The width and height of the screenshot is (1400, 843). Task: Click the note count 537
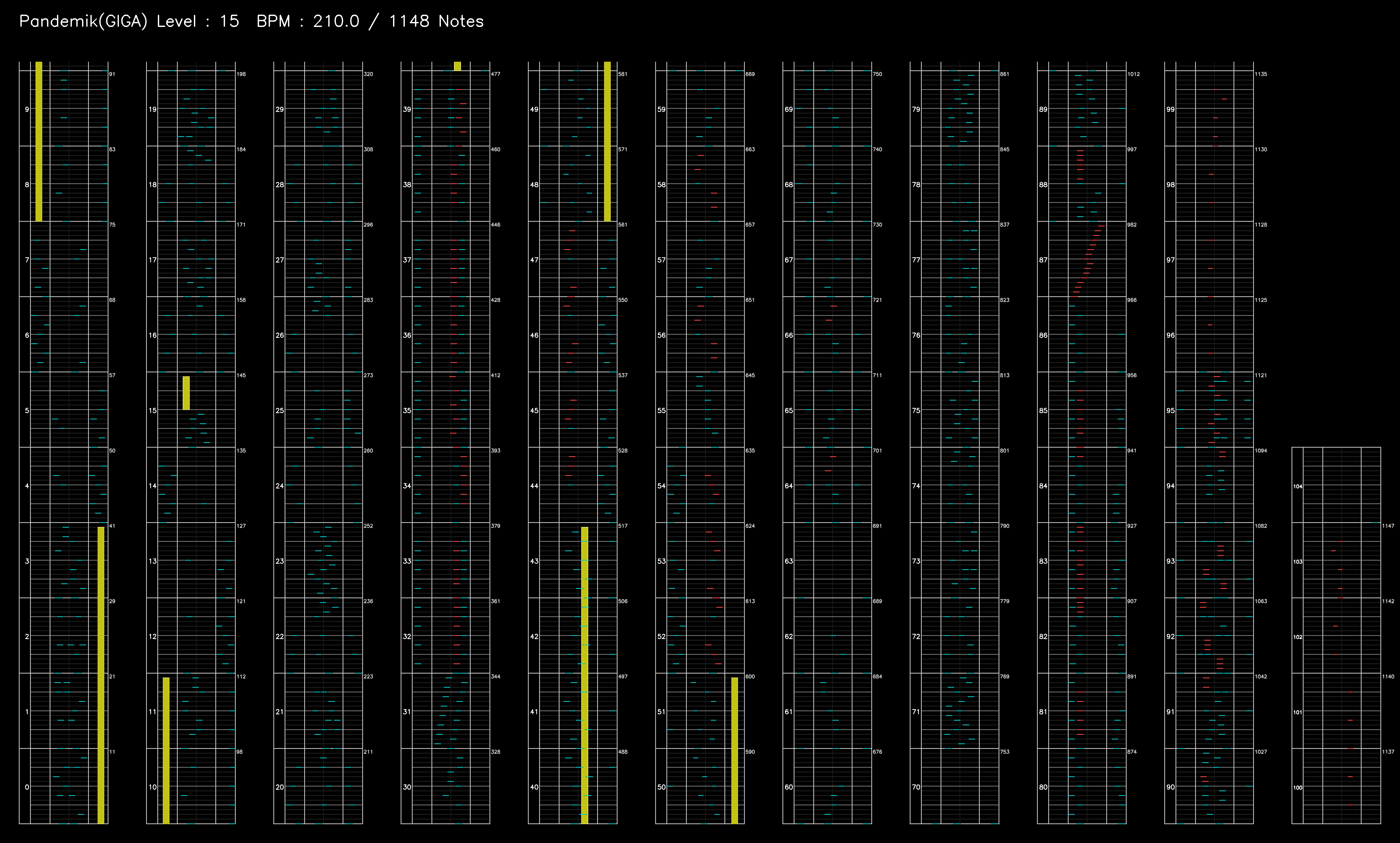tap(623, 375)
